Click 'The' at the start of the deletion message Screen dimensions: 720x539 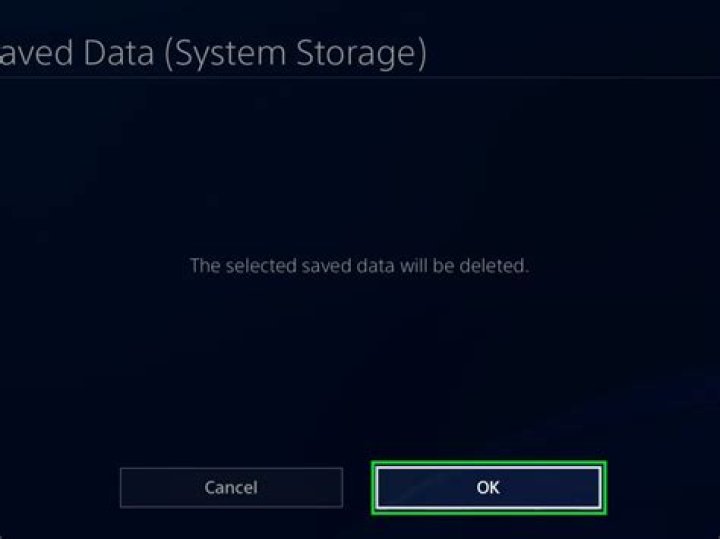click(205, 266)
